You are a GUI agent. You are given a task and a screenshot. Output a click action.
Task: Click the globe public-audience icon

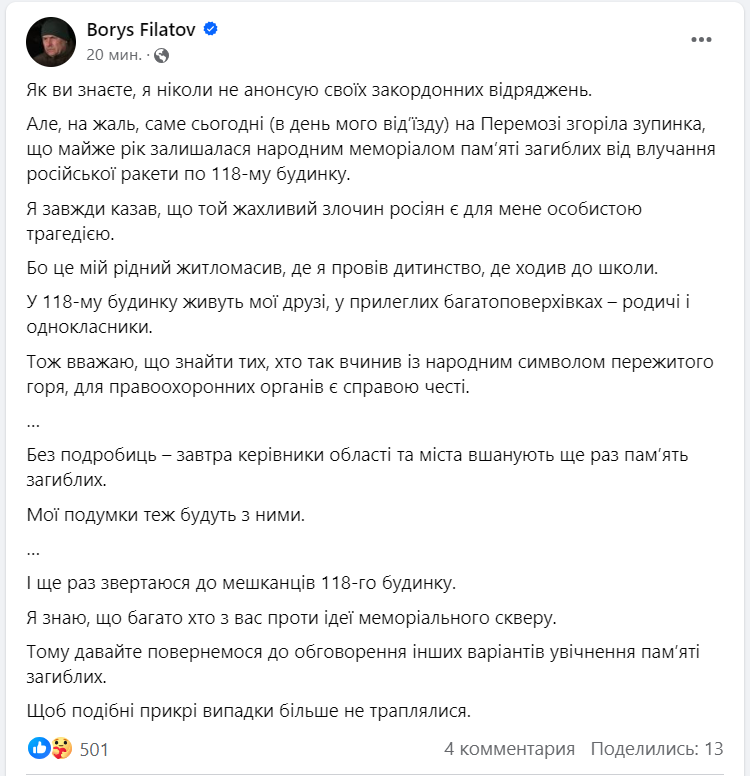[x=162, y=54]
